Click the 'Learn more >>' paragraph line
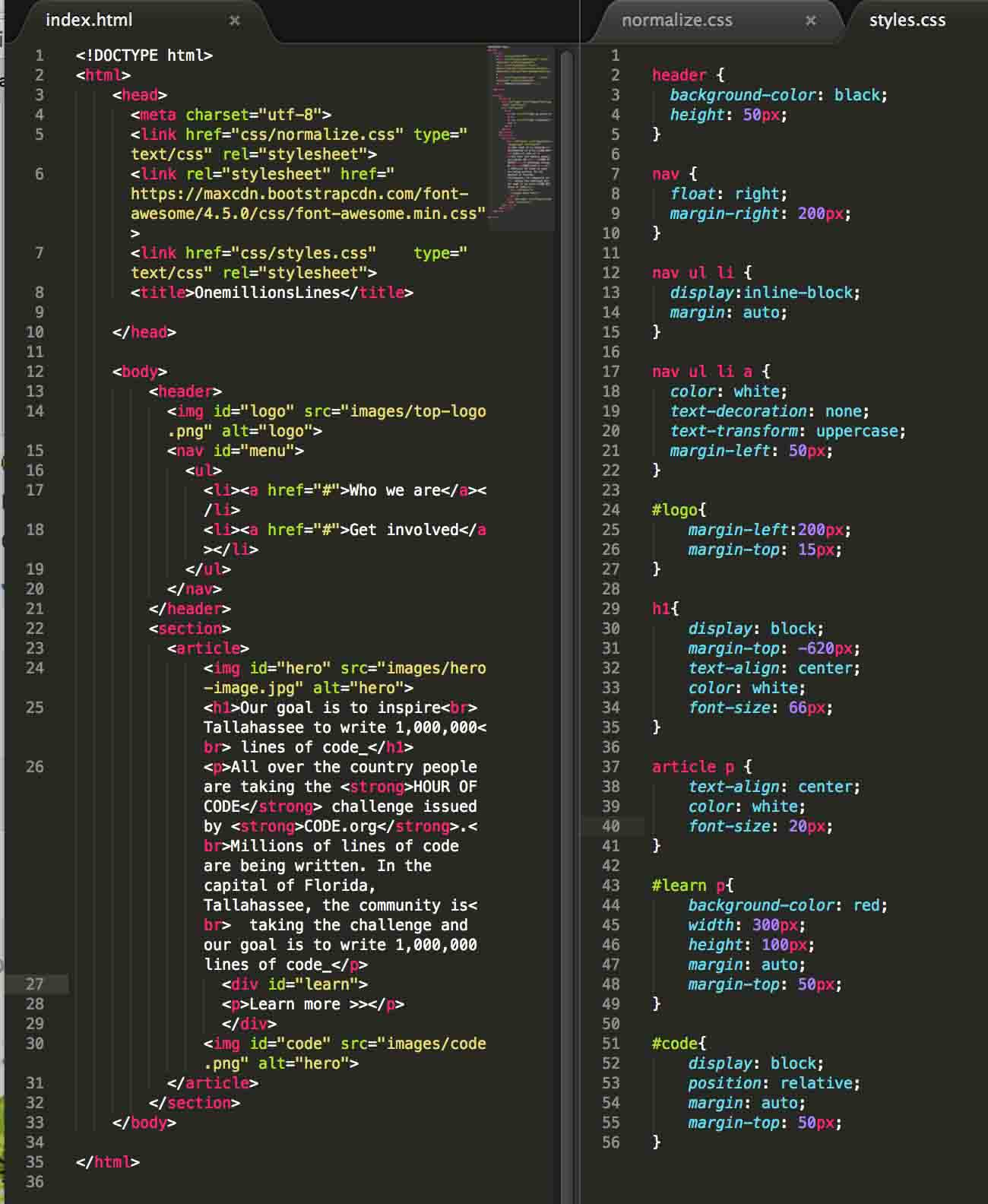The image size is (988, 1204). (313, 1004)
